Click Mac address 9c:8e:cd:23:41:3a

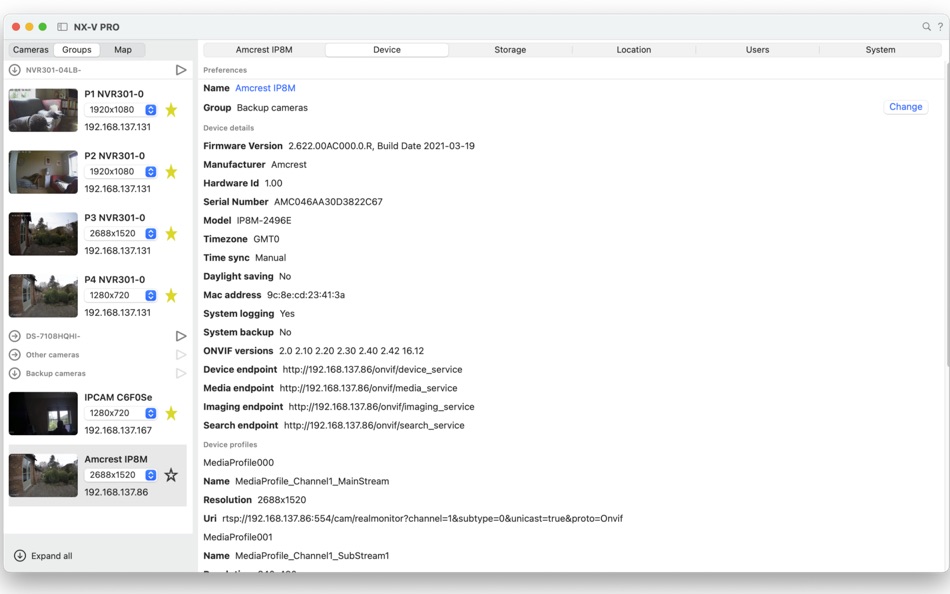306,295
